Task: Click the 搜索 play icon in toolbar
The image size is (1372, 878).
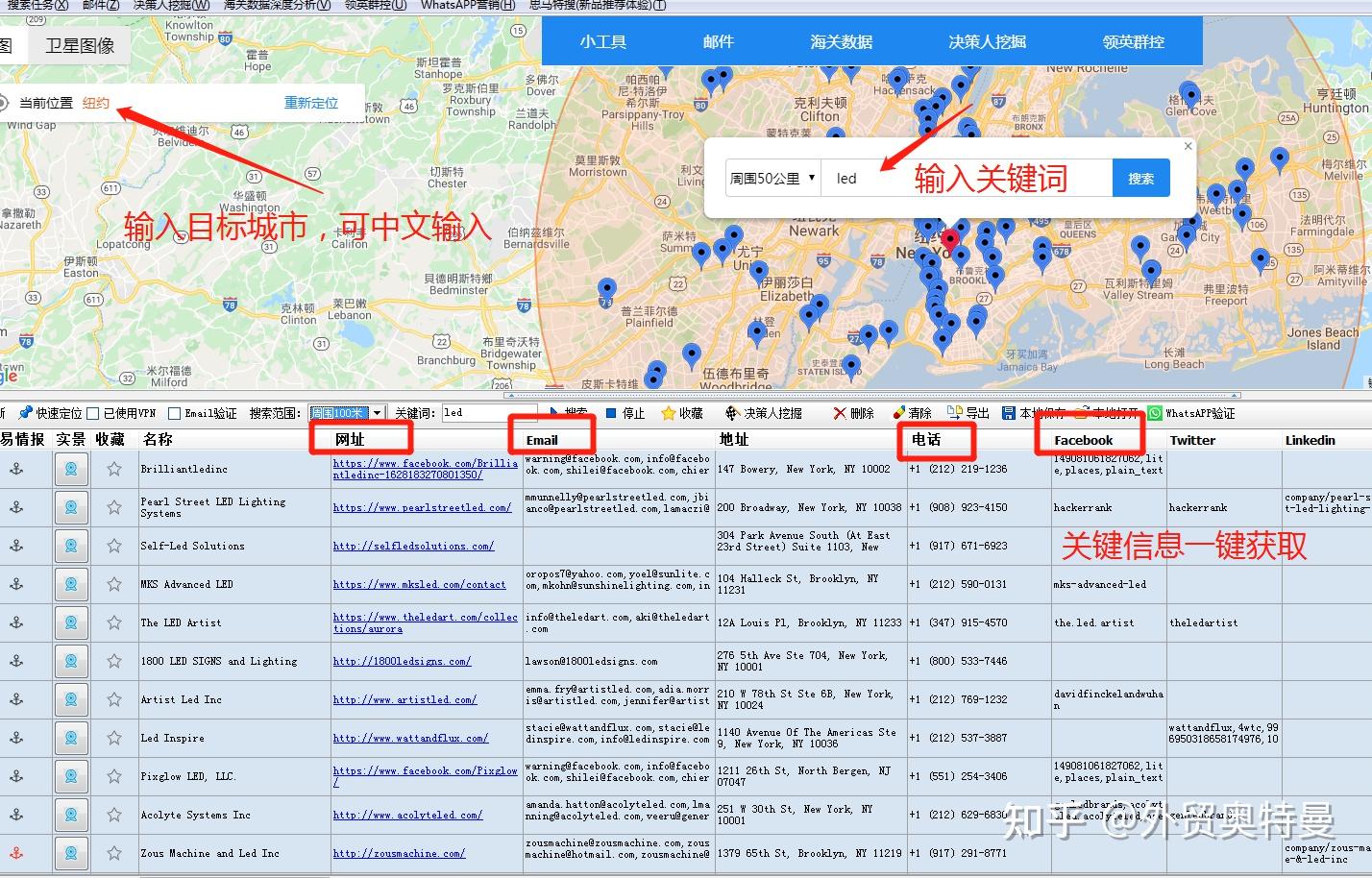Action: (x=554, y=413)
